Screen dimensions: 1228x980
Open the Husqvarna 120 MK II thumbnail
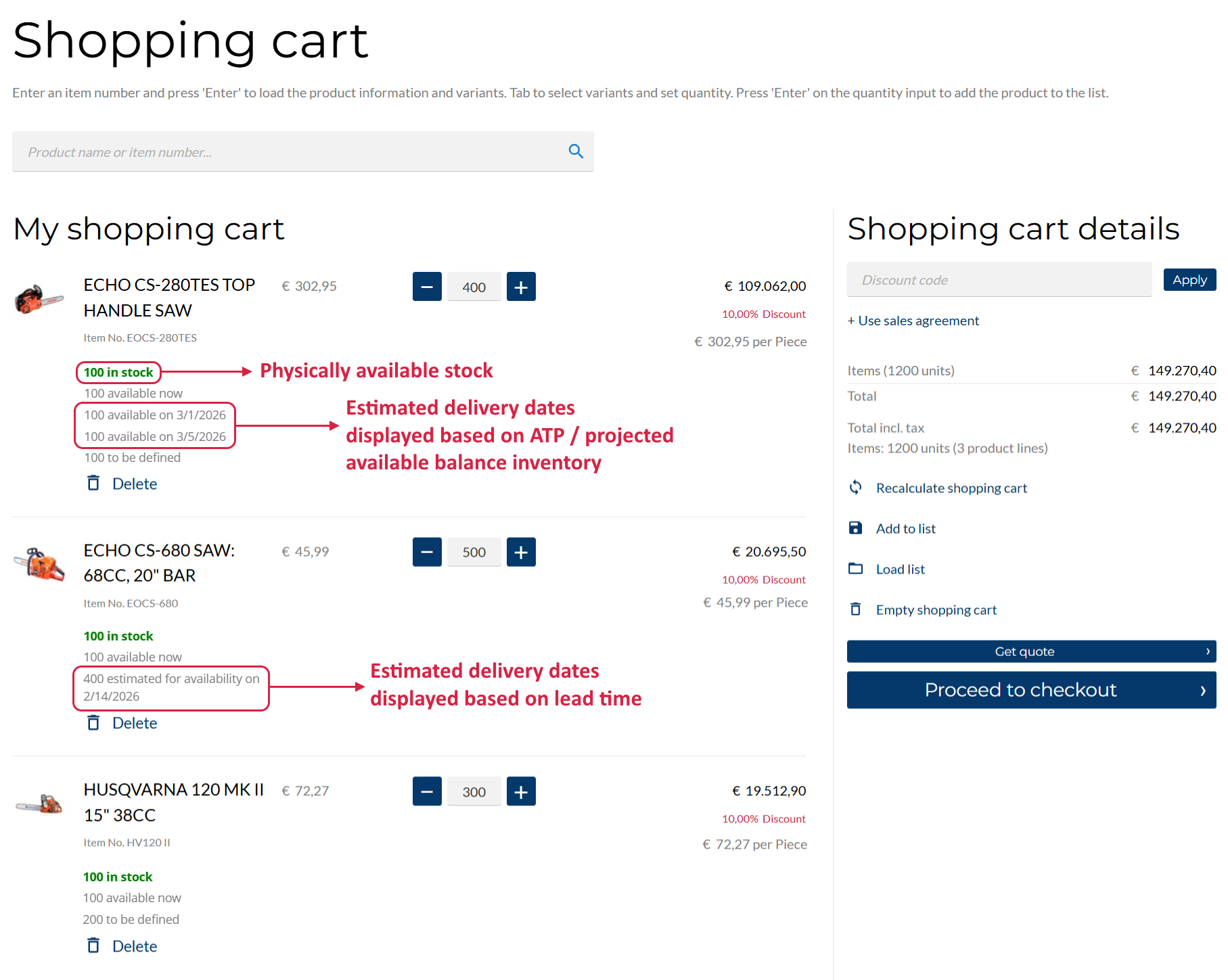coord(39,804)
